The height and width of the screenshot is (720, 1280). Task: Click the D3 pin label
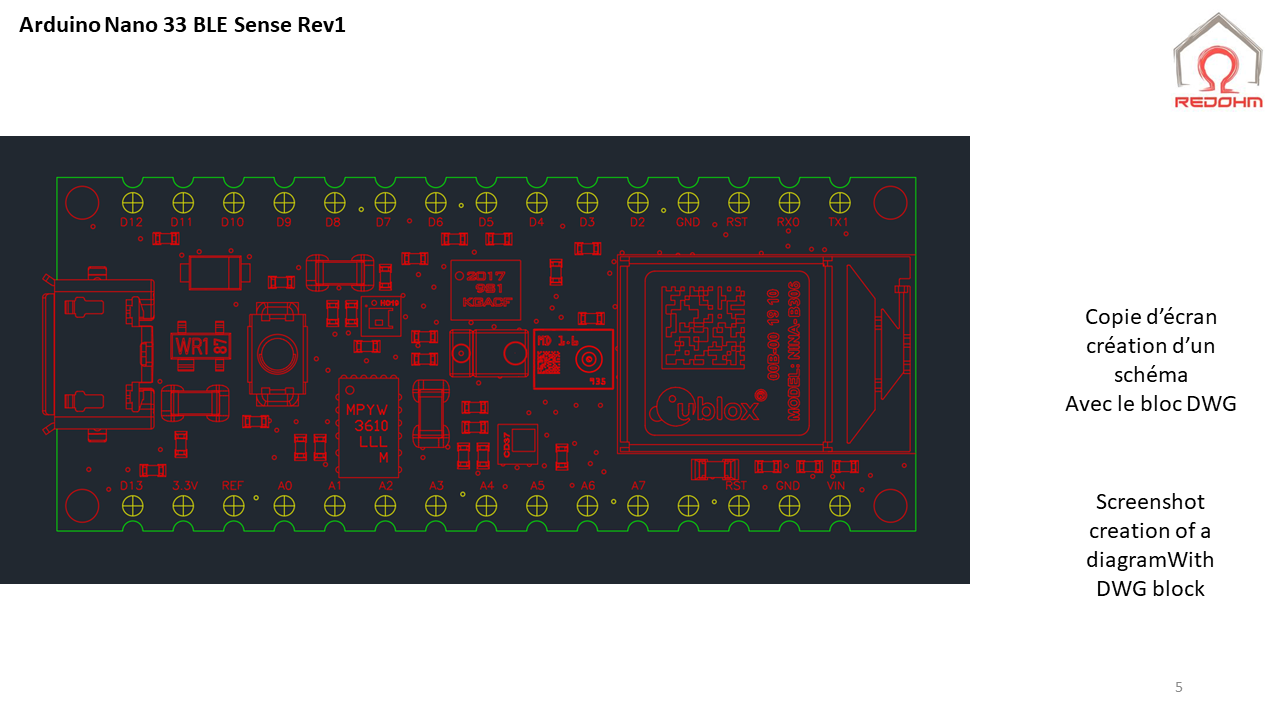click(x=587, y=222)
